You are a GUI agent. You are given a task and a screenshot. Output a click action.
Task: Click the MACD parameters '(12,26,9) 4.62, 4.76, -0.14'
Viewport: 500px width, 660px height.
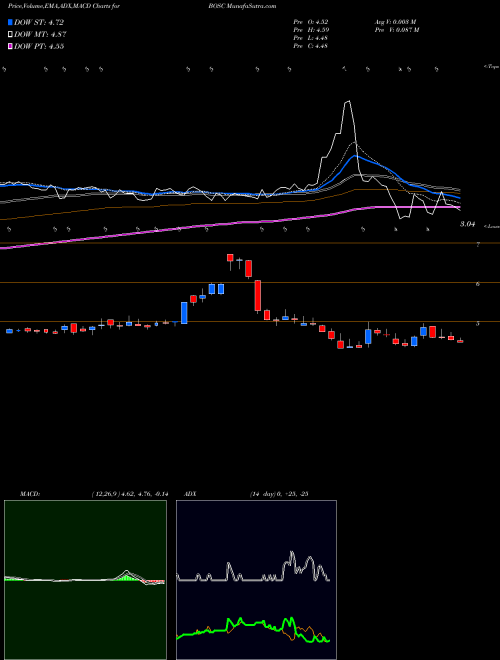(x=130, y=494)
